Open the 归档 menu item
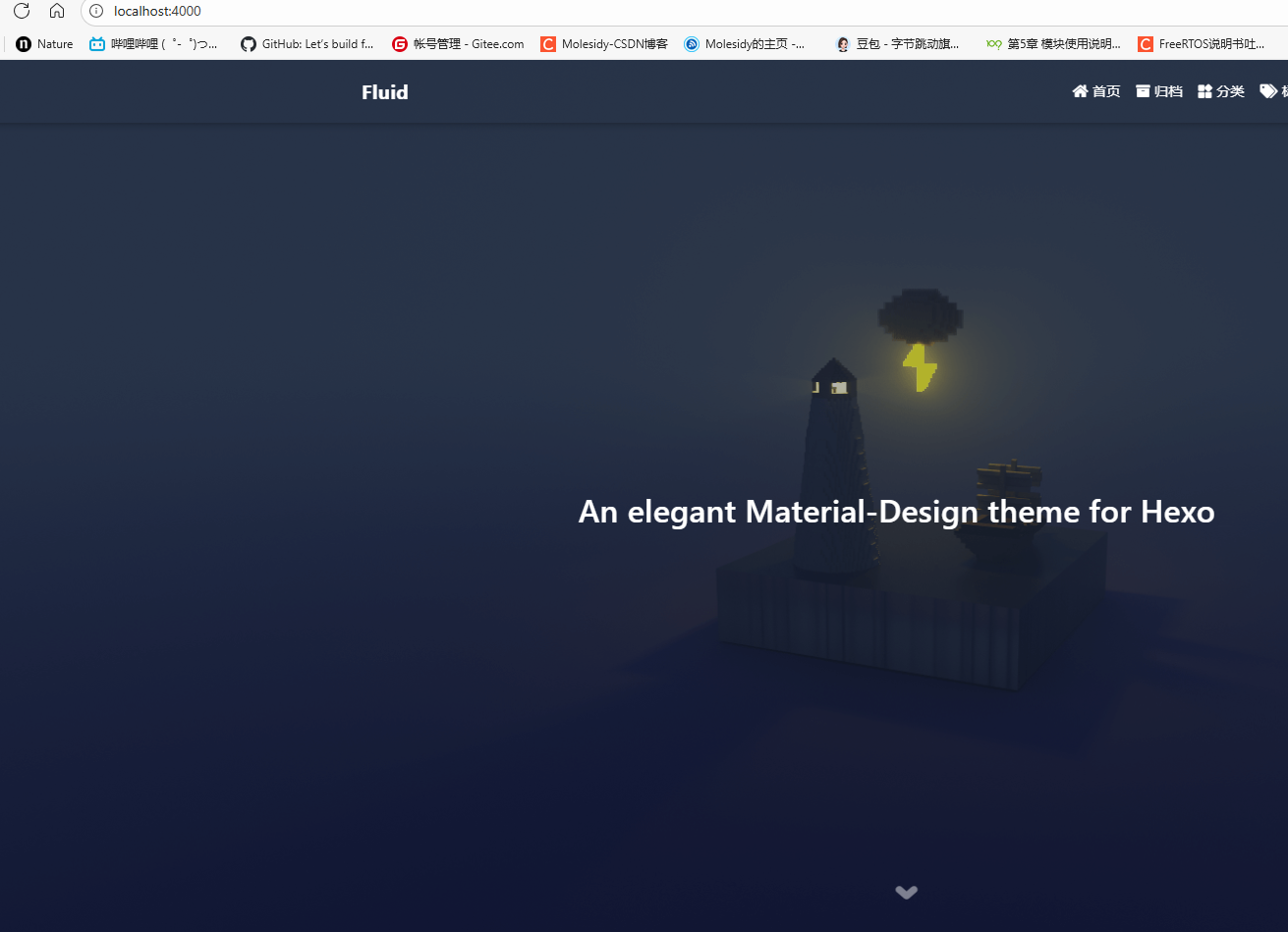Image resolution: width=1288 pixels, height=932 pixels. (x=1166, y=90)
